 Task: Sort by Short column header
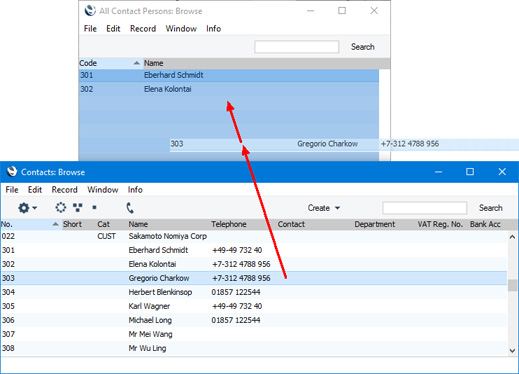(x=72, y=224)
